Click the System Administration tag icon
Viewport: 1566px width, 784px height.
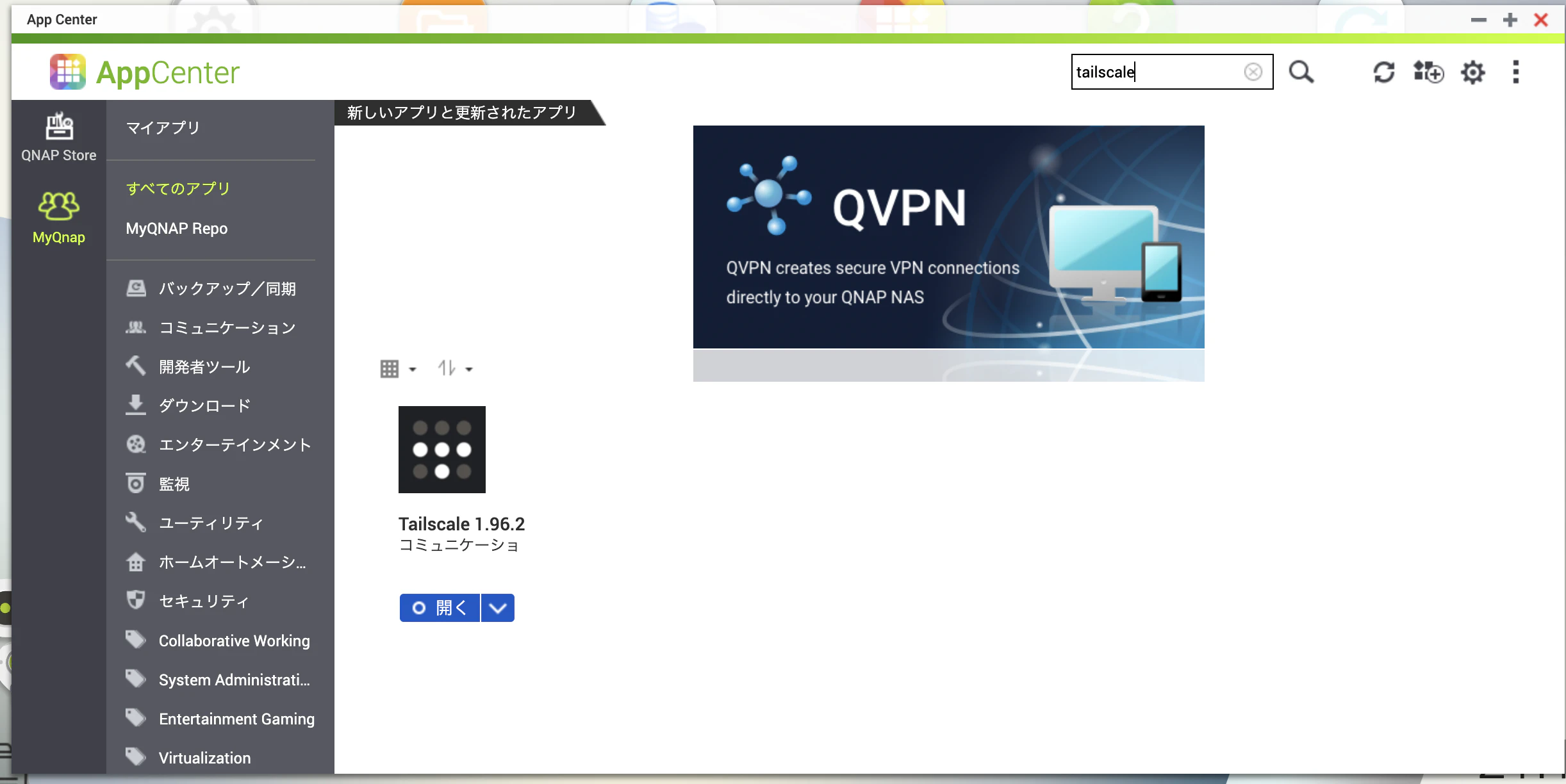pos(136,679)
